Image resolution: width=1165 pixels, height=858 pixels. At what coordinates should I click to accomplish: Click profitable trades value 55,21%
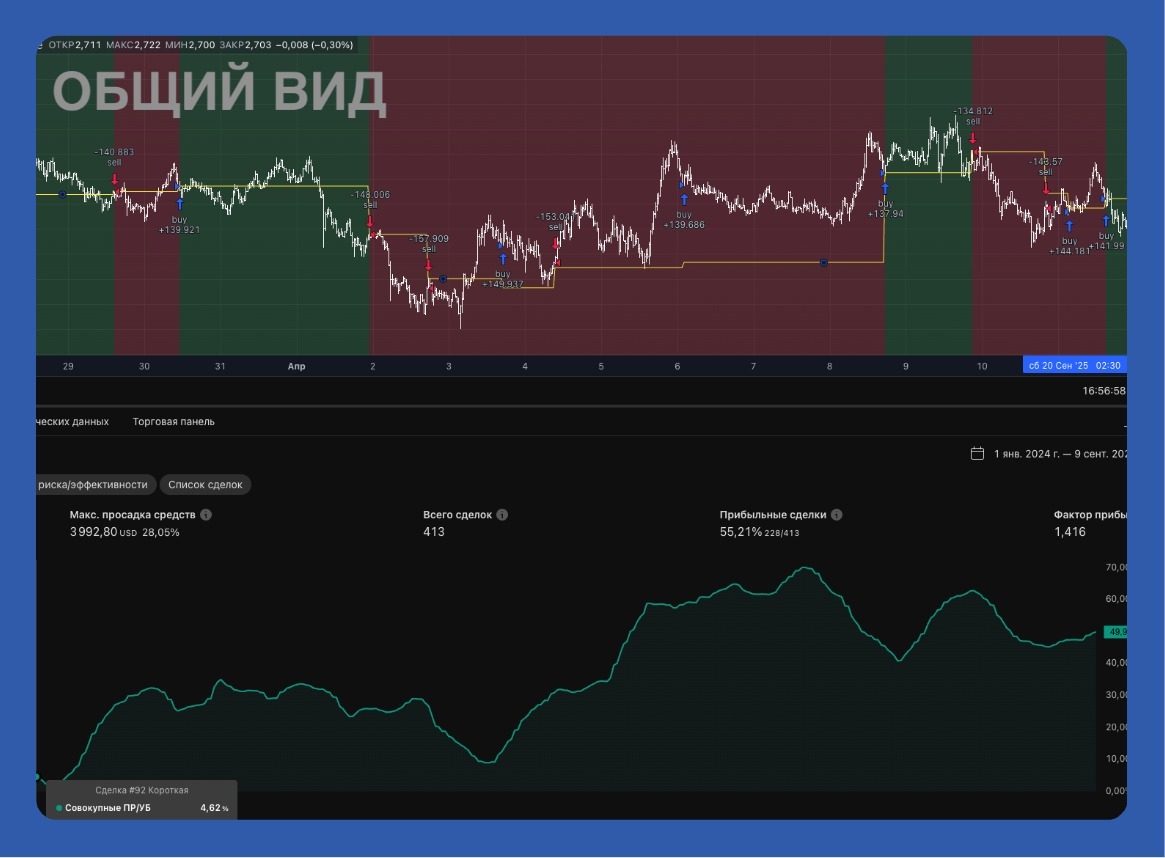click(x=740, y=532)
